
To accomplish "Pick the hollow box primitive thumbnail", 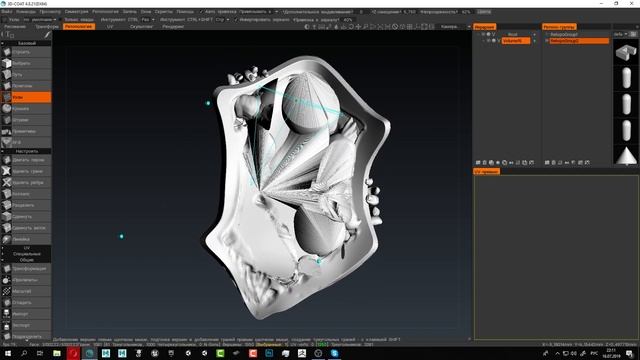I will click(x=626, y=53).
